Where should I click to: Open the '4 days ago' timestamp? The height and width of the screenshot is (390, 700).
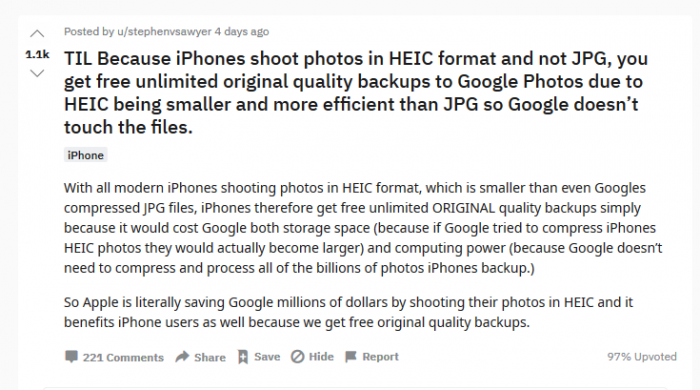[242, 32]
